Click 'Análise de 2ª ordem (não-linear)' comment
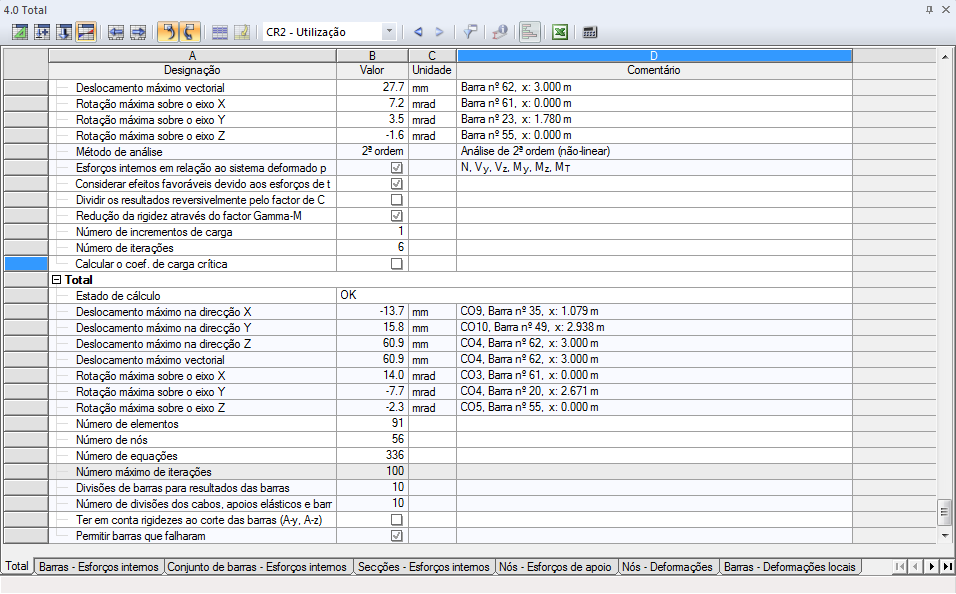956x594 pixels. pyautogui.click(x=535, y=151)
